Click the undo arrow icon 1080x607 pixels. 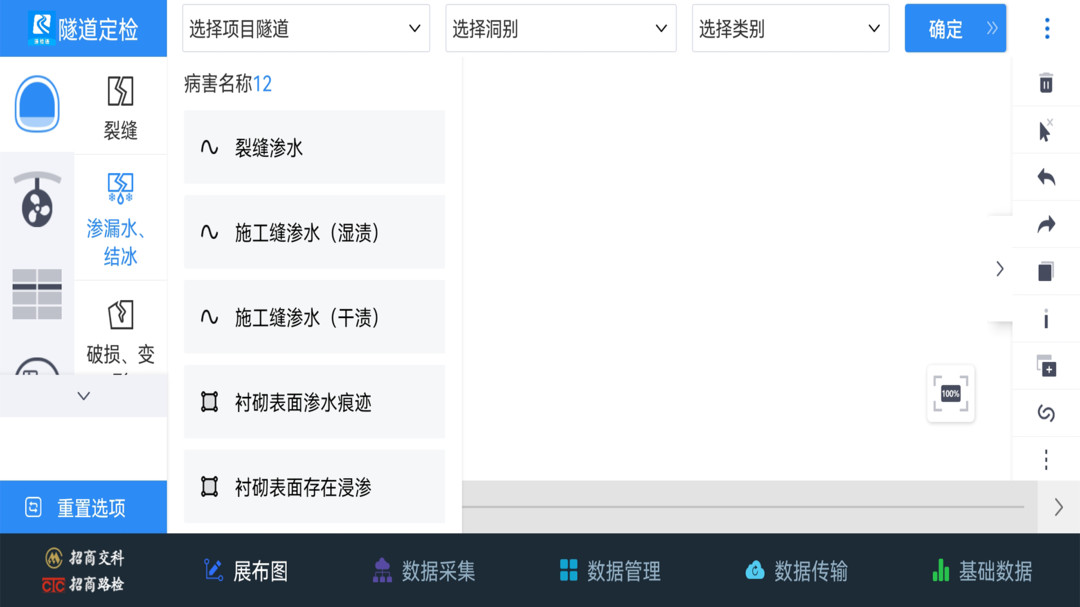[1046, 178]
